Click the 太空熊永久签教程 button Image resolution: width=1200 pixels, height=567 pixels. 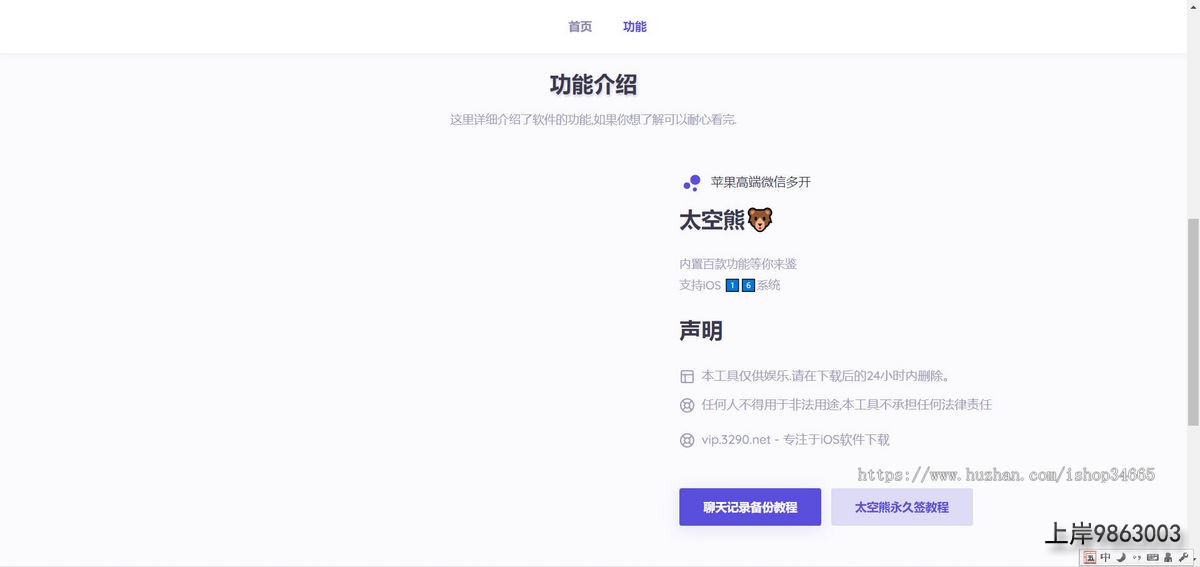coord(901,507)
